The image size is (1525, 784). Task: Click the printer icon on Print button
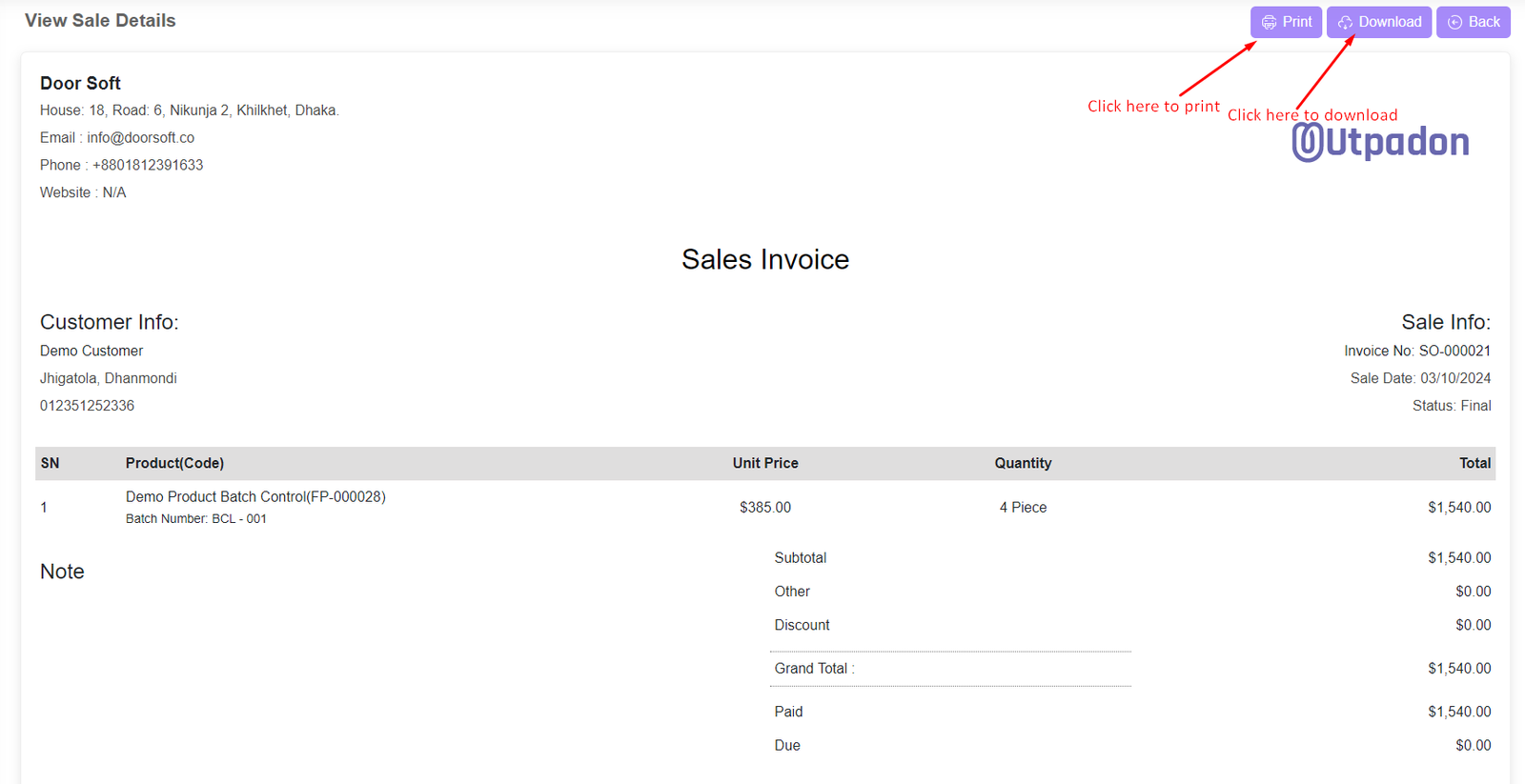click(1269, 22)
